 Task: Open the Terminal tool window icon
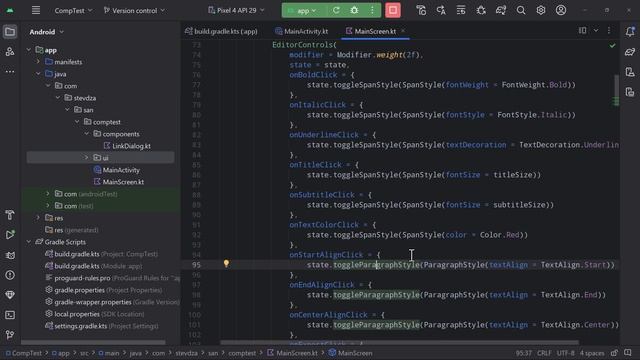[10, 315]
